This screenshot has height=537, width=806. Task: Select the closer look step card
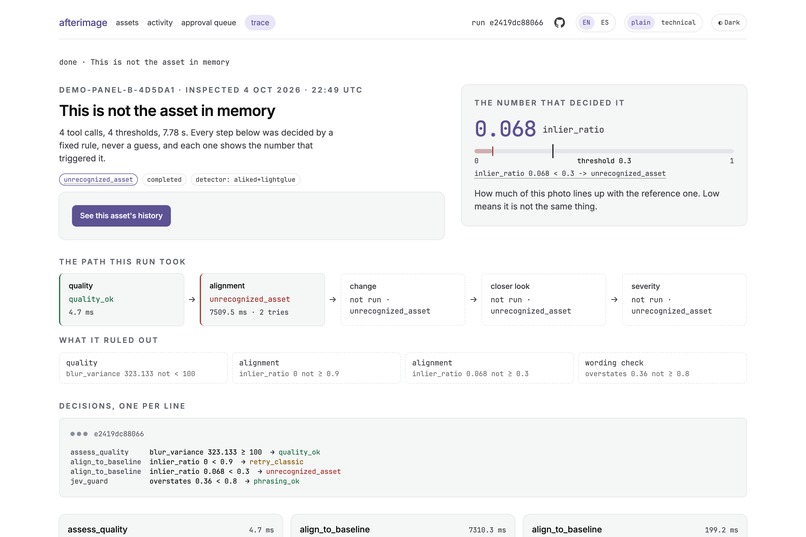[543, 300]
